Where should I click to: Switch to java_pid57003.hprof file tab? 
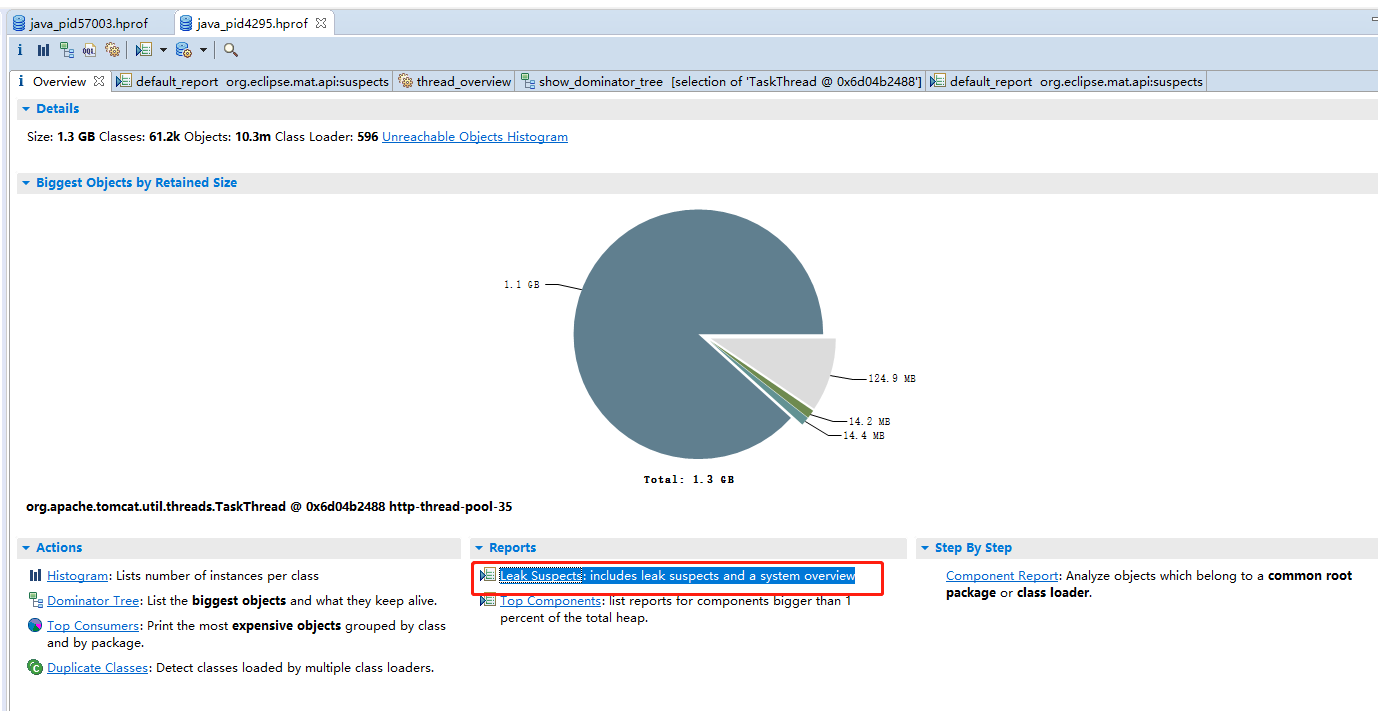(87, 23)
